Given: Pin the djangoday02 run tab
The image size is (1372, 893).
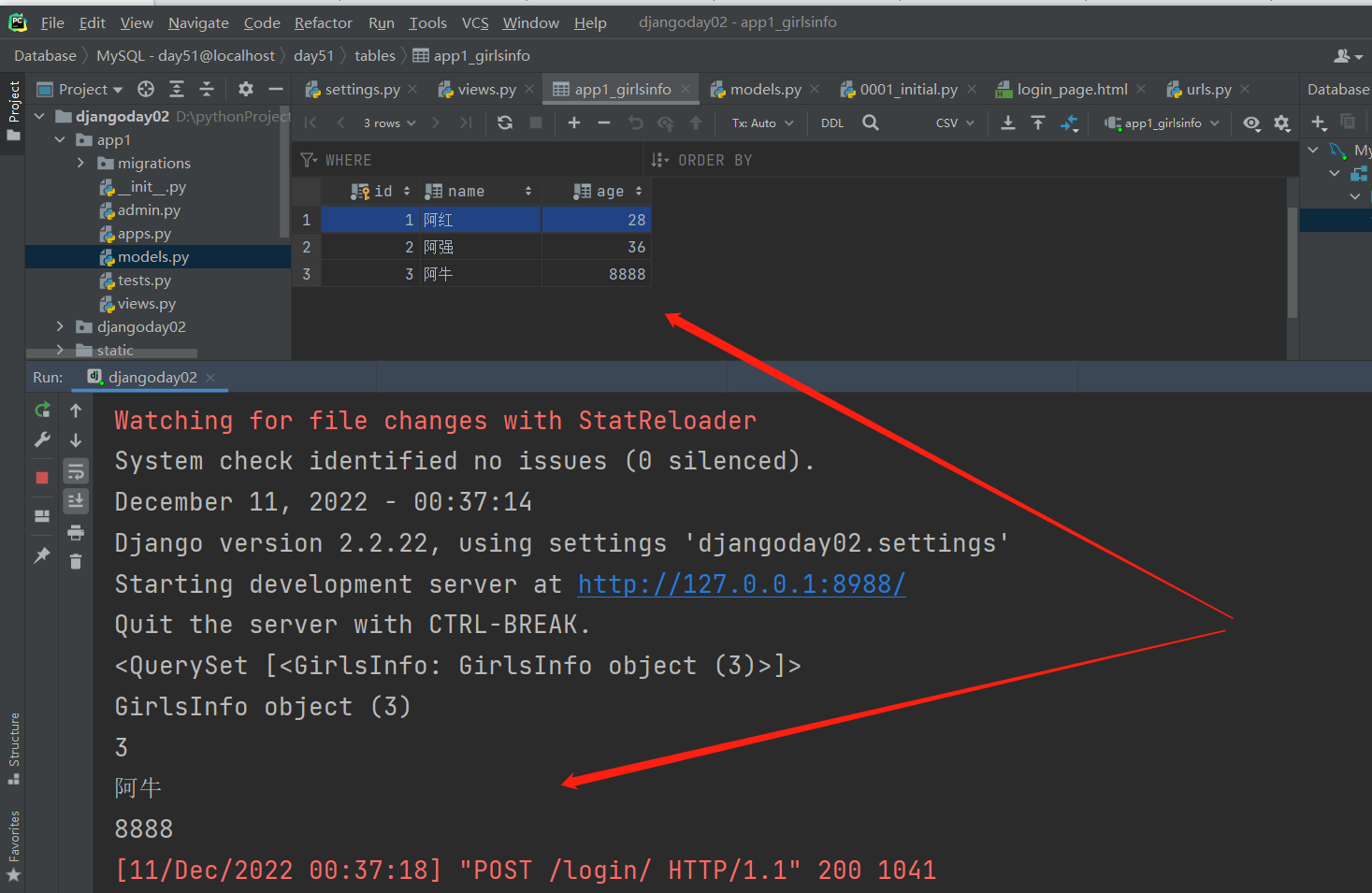Looking at the screenshot, I should click(42, 555).
